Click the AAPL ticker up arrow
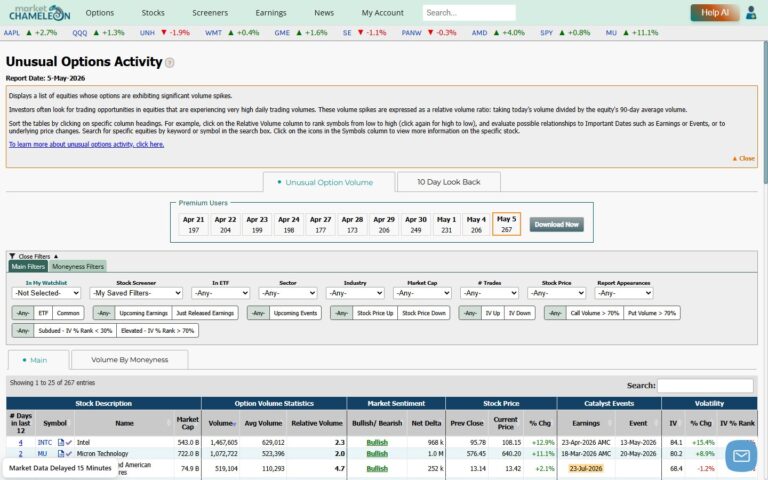768x480 pixels. coord(29,33)
